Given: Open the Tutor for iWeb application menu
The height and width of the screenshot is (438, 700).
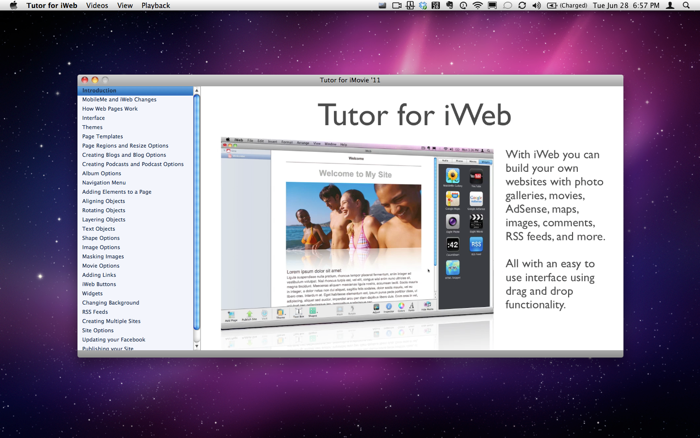Looking at the screenshot, I should [x=52, y=5].
